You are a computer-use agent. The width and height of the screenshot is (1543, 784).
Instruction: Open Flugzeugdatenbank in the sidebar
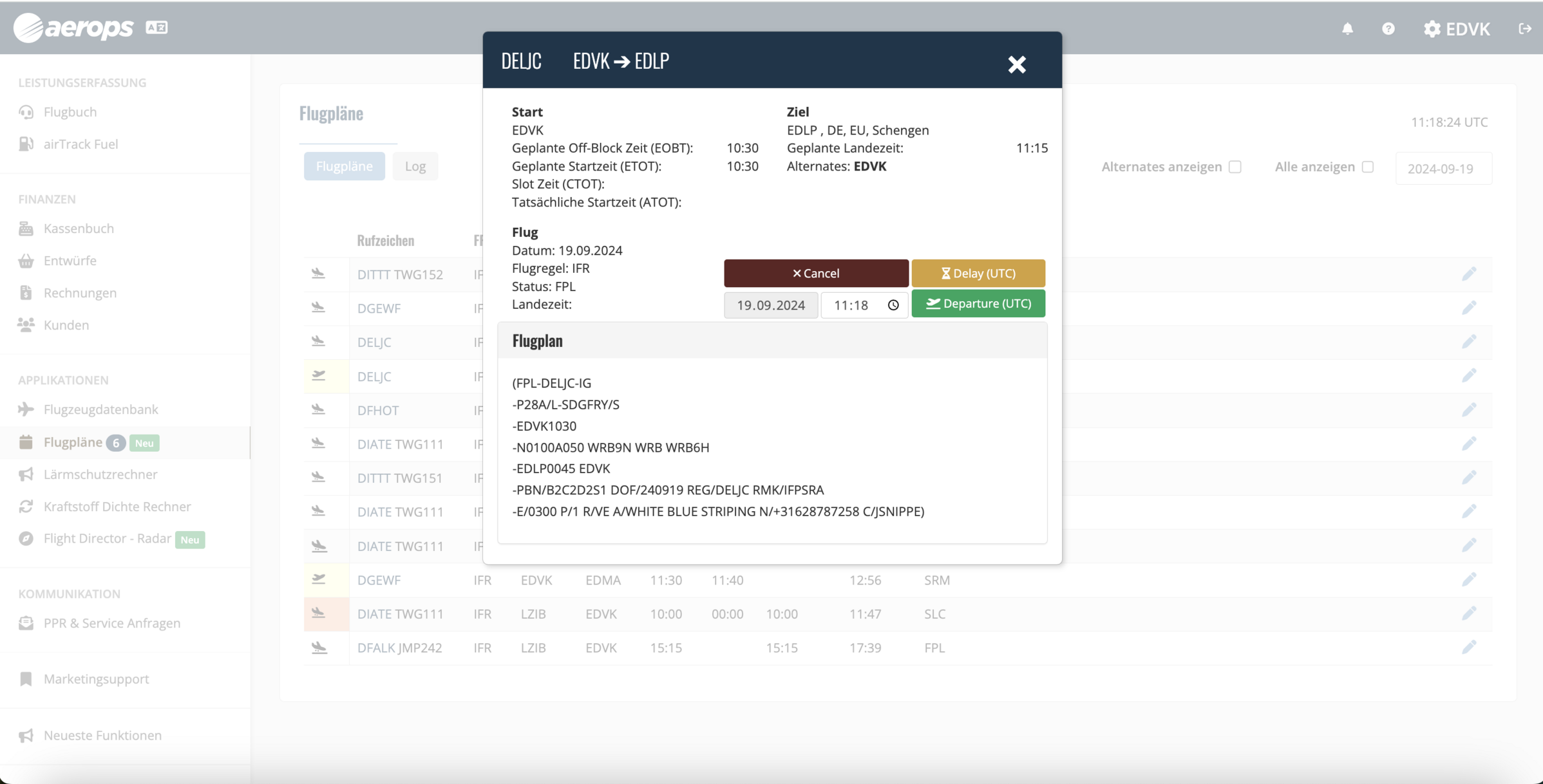coord(100,409)
